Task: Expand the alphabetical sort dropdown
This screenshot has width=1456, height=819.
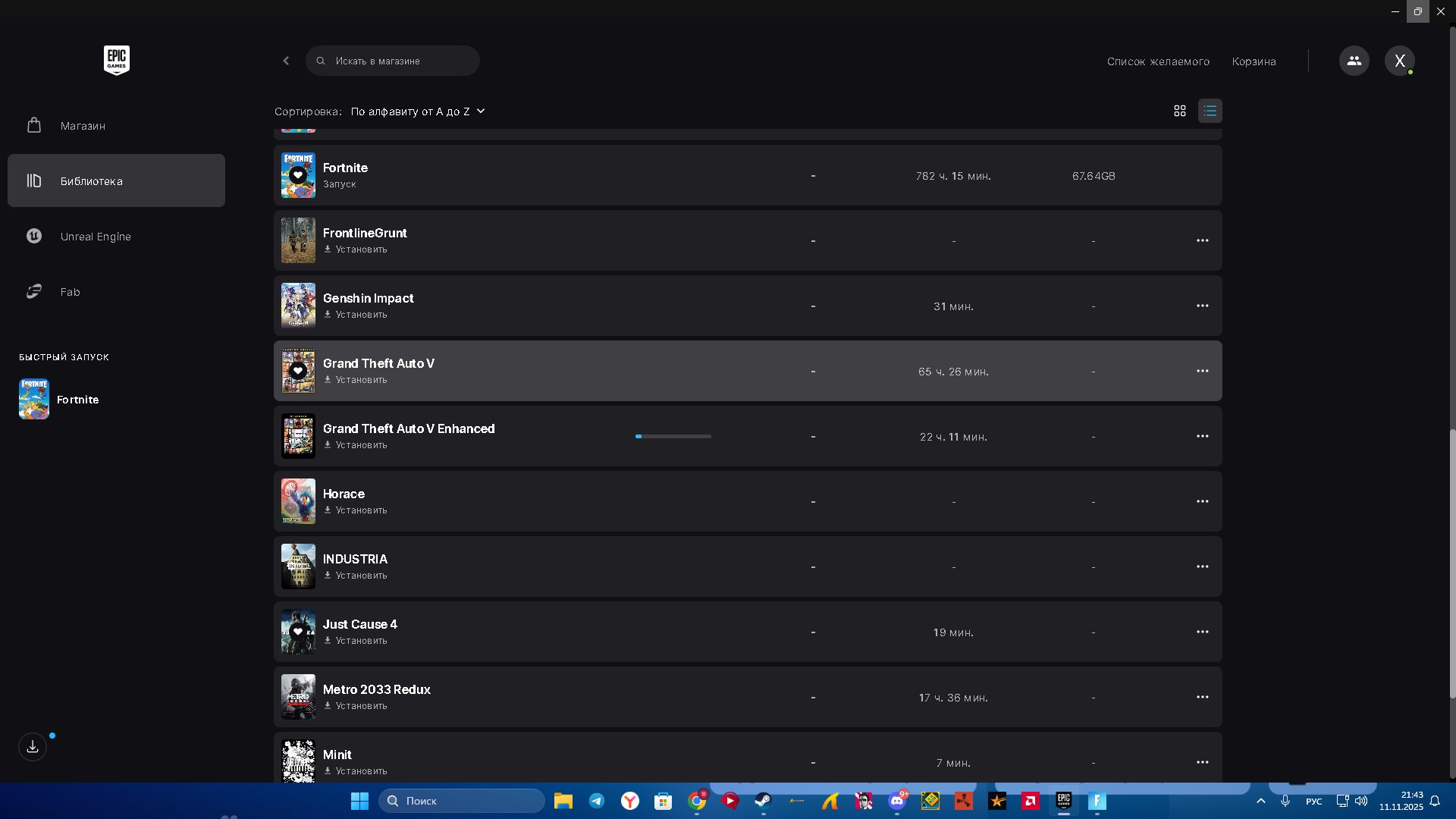Action: tap(417, 111)
